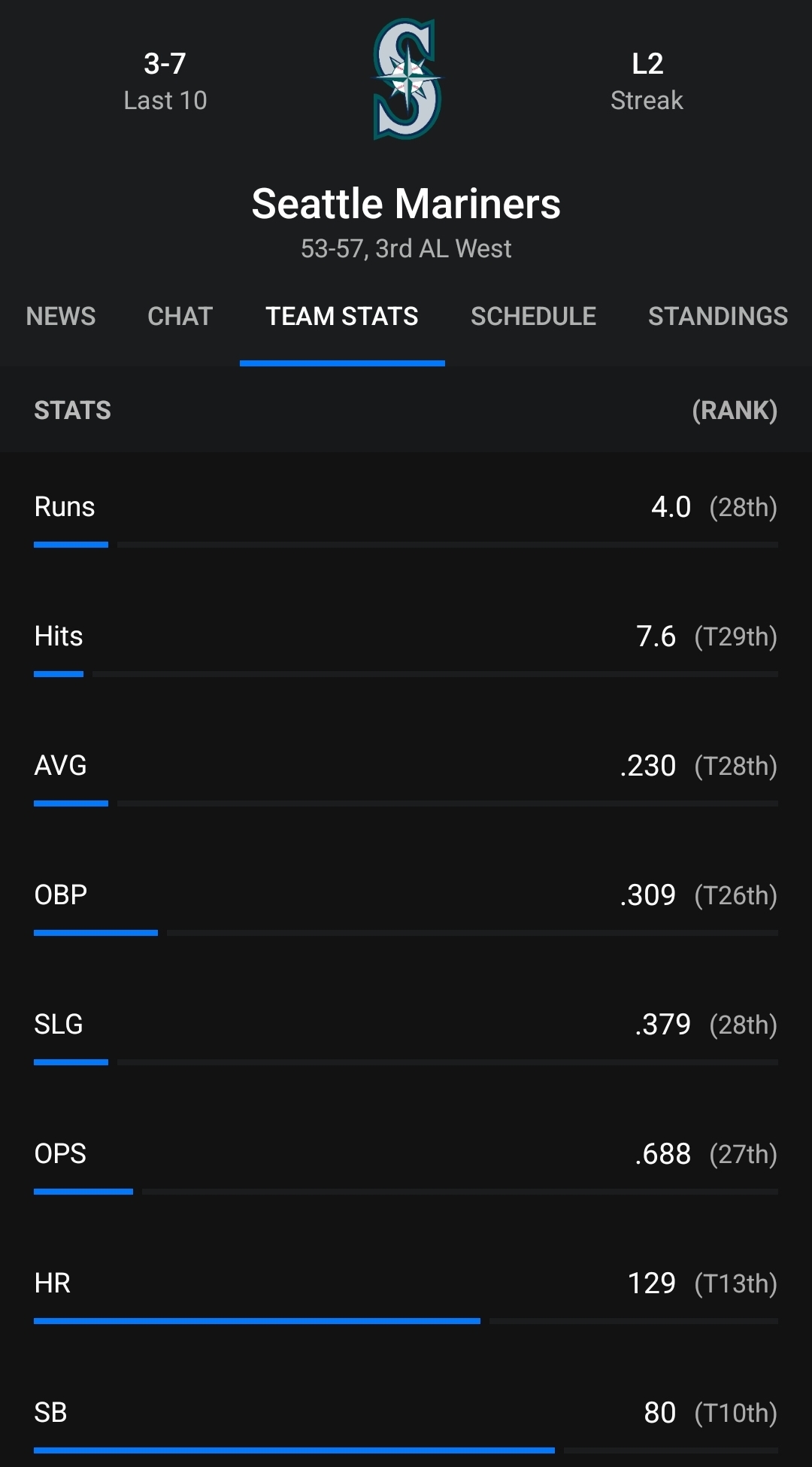Open the SCHEDULE tab
The height and width of the screenshot is (1467, 812).
coord(534,316)
